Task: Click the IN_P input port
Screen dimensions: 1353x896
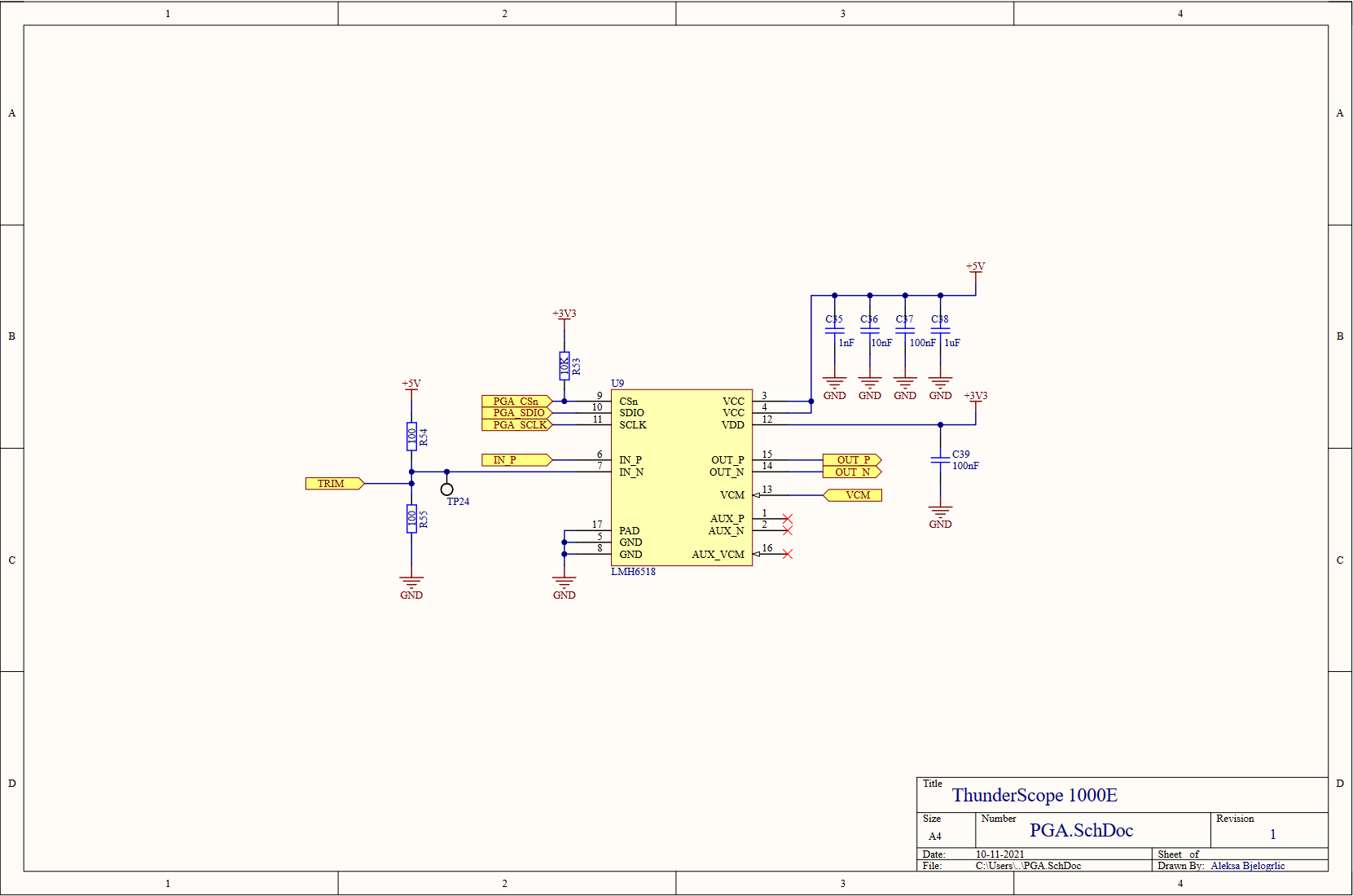Action: point(517,460)
